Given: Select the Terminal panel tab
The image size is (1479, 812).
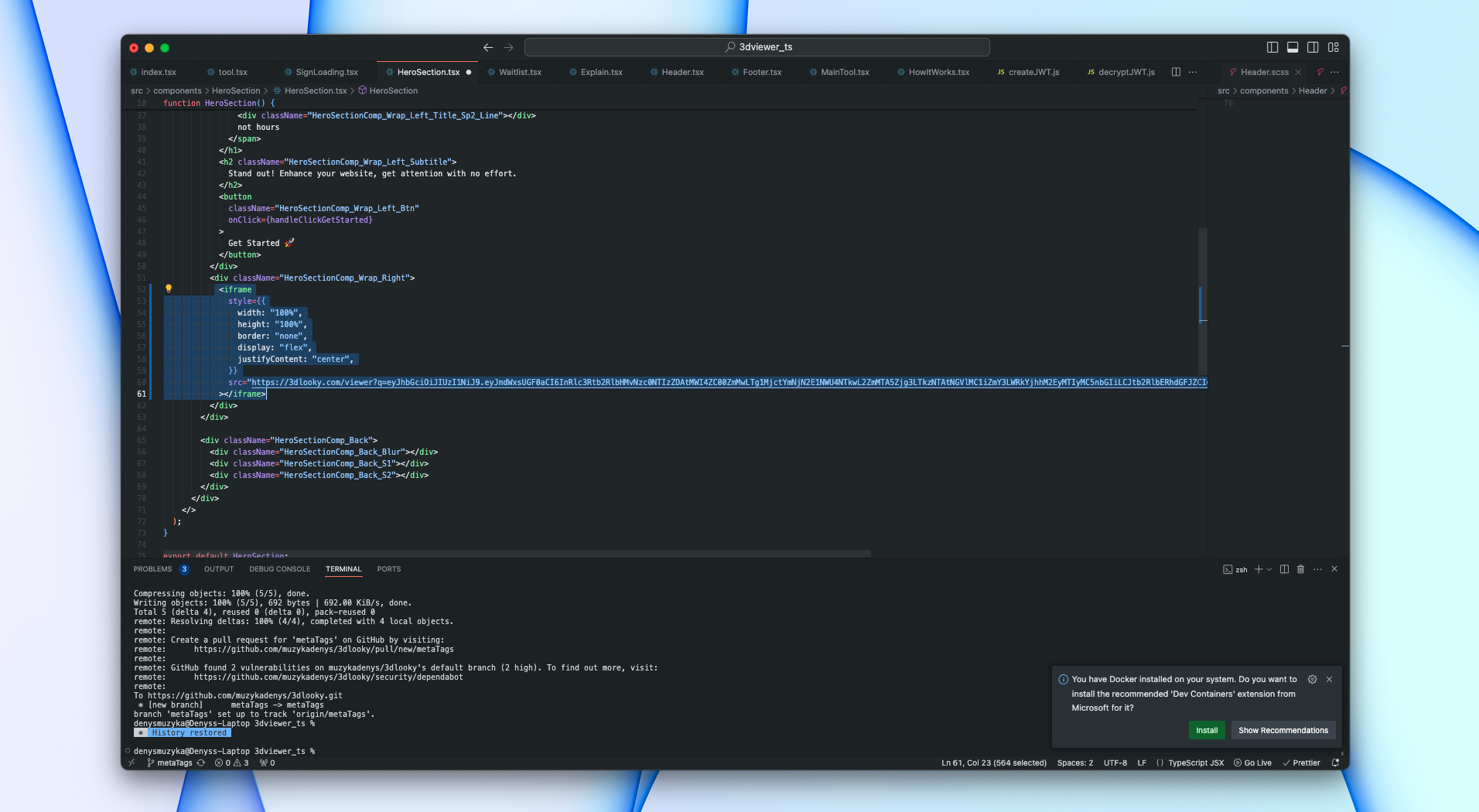Looking at the screenshot, I should click(343, 568).
